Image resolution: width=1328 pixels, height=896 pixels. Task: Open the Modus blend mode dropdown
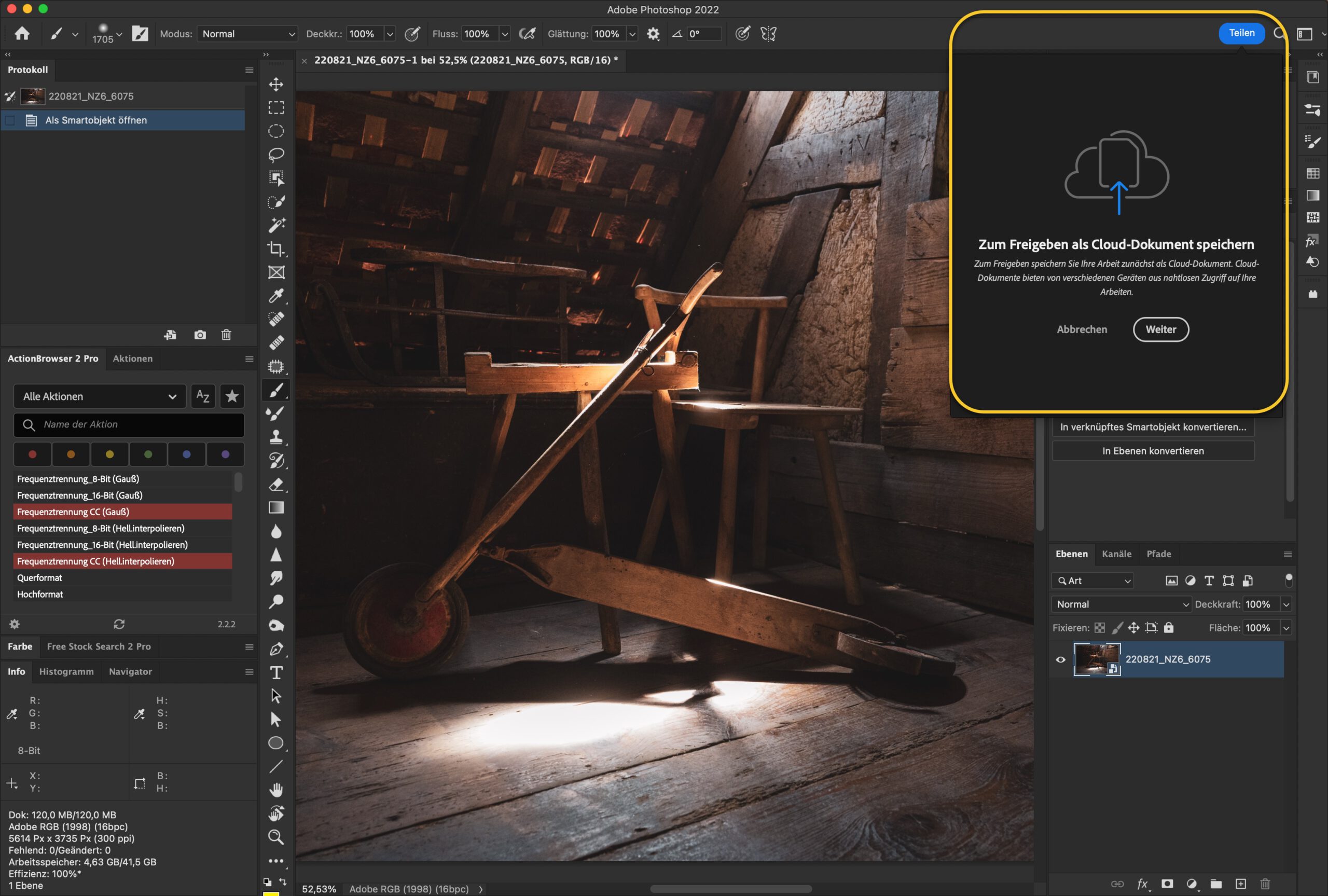[247, 34]
